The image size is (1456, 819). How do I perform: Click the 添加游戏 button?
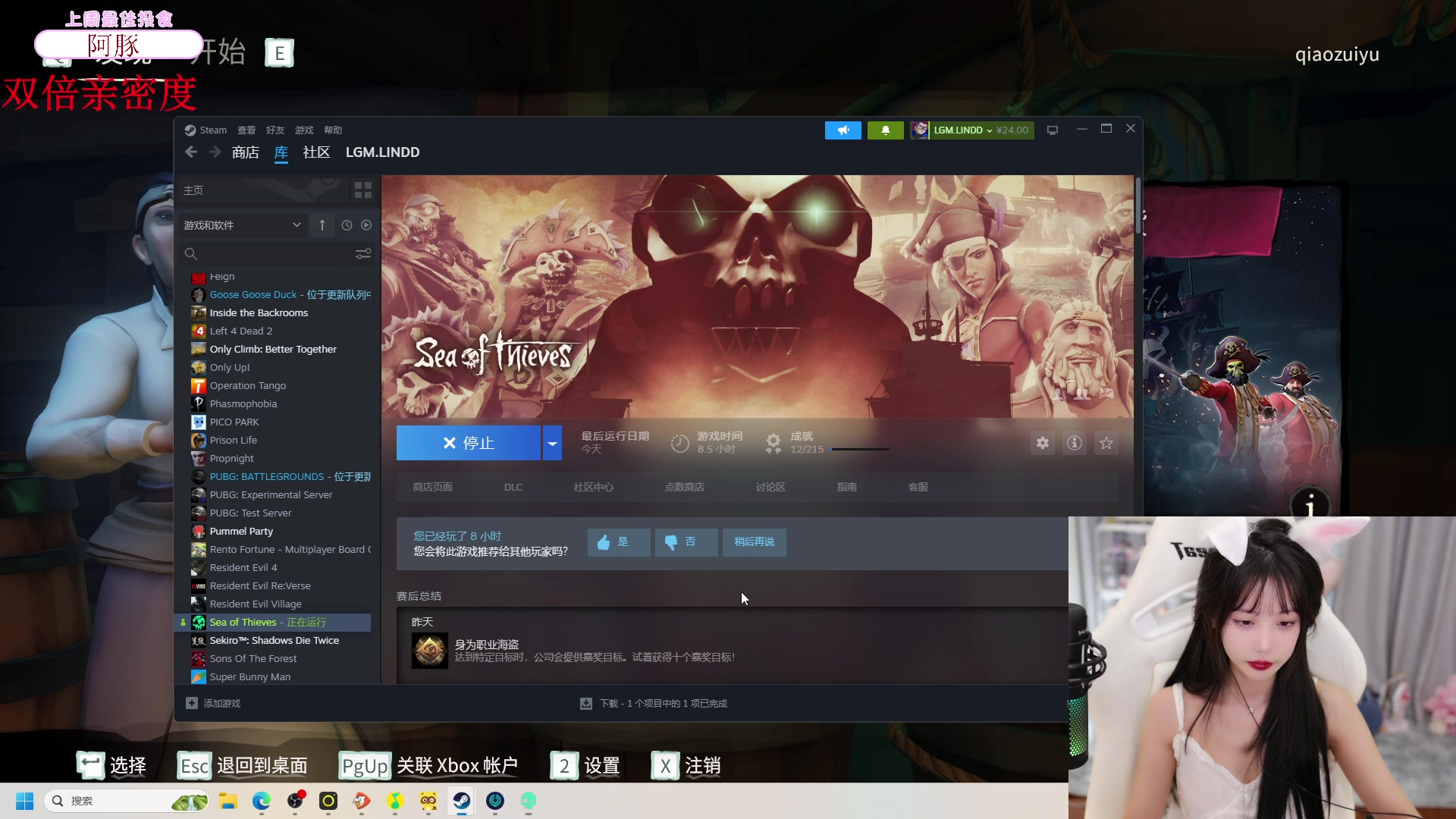pos(214,704)
